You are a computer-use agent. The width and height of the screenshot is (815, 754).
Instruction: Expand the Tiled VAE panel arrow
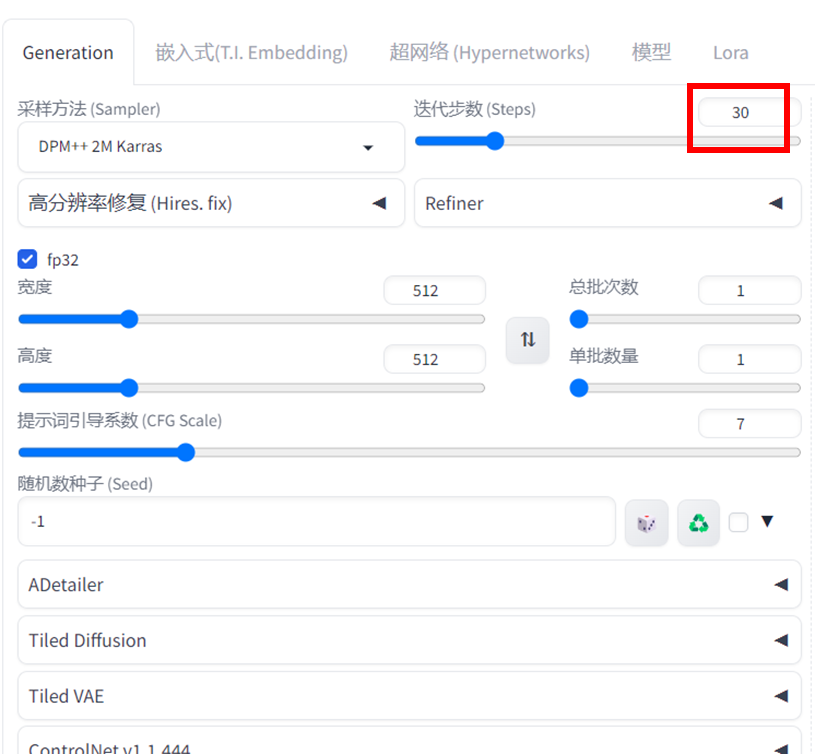coord(781,696)
